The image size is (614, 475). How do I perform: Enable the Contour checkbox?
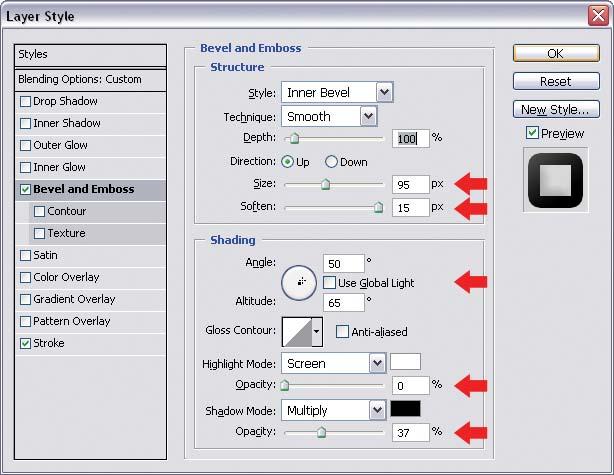(x=39, y=211)
